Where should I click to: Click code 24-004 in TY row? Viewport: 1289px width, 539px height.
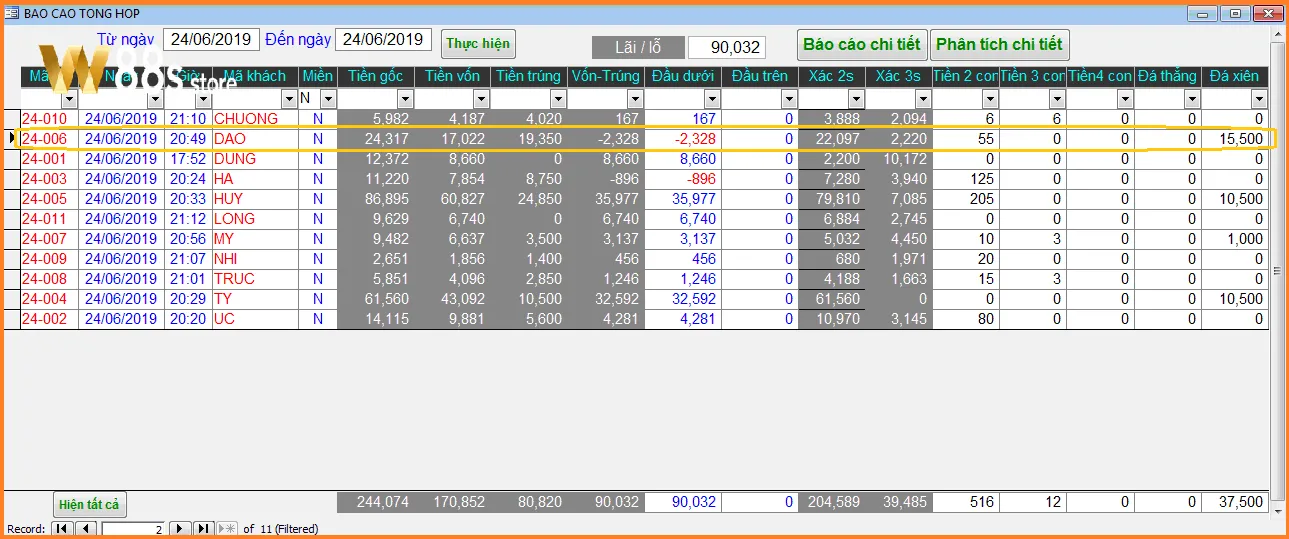click(44, 299)
